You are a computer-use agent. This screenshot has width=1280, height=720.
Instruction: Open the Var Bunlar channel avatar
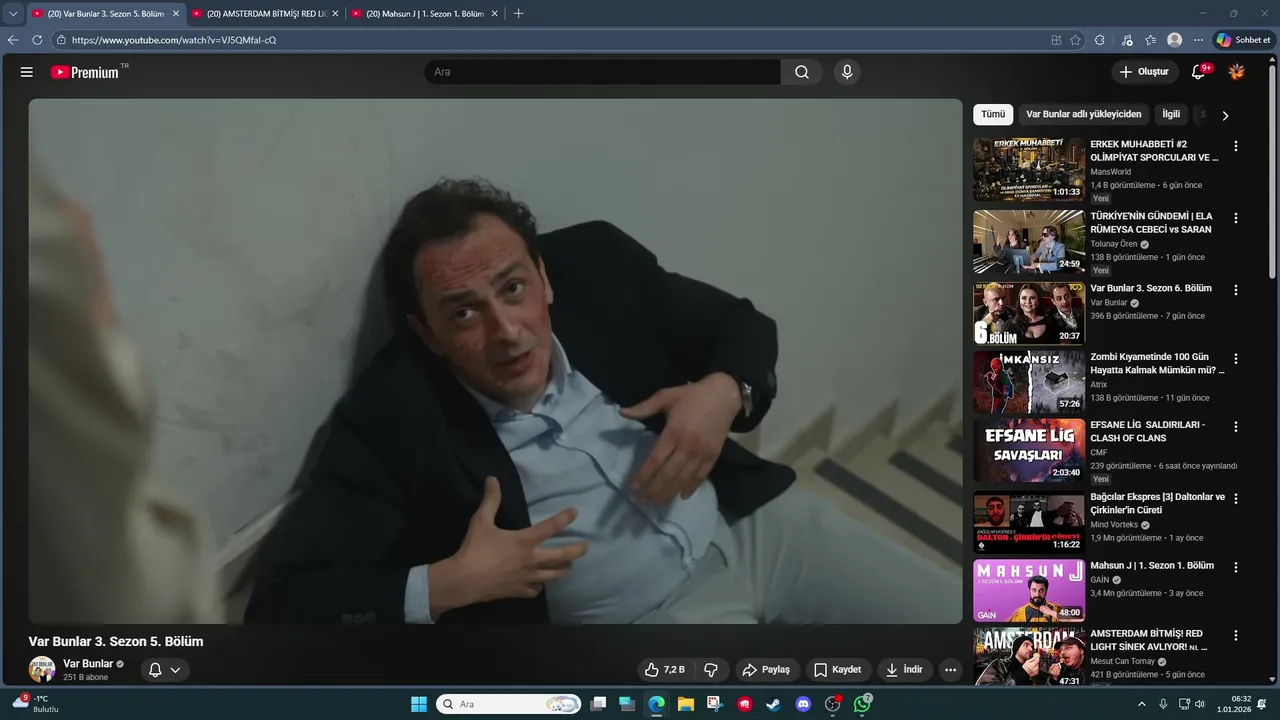click(42, 670)
